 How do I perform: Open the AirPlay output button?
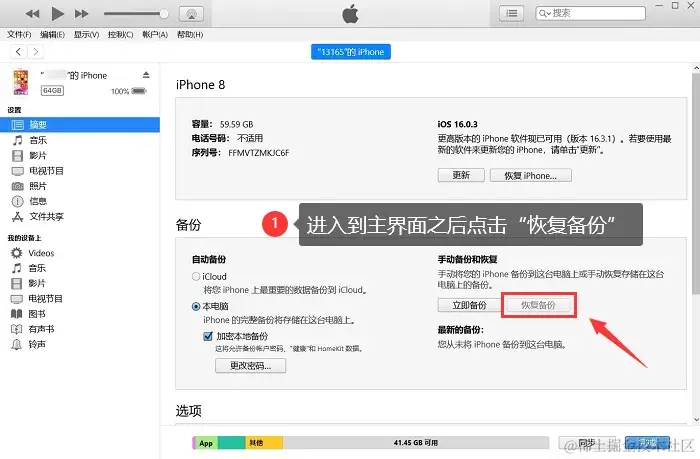[192, 14]
